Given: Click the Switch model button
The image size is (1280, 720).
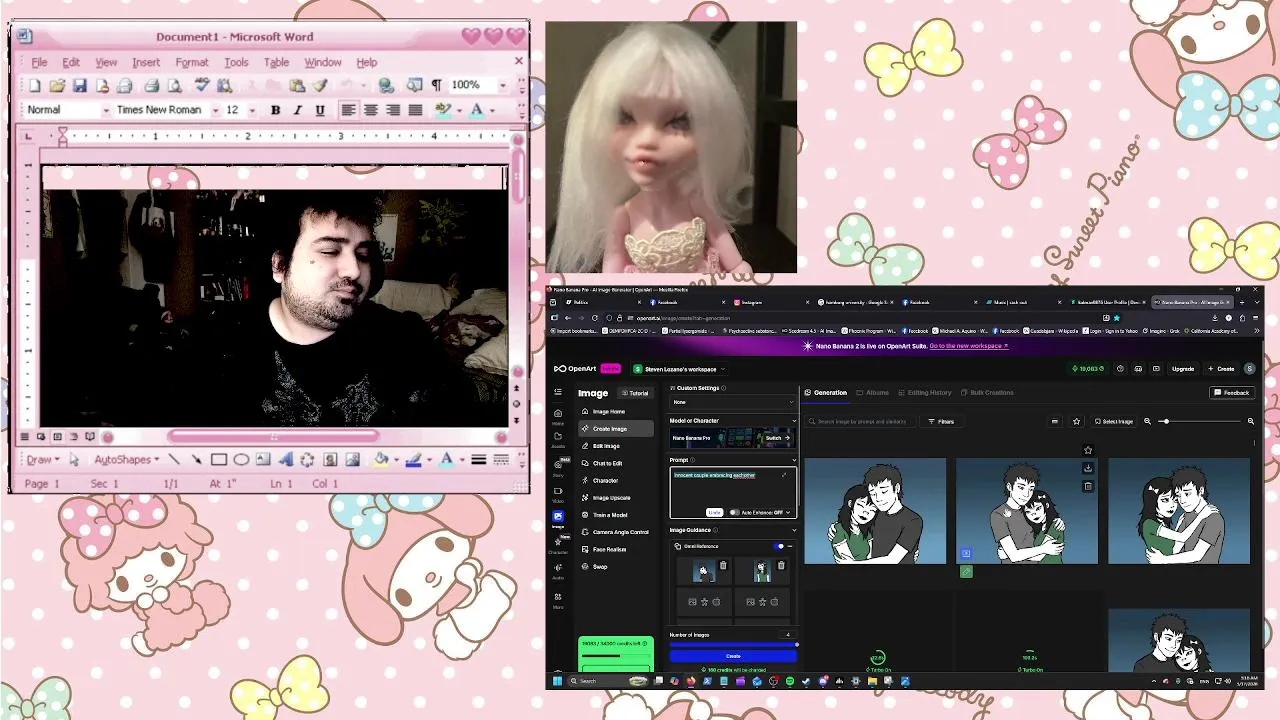Looking at the screenshot, I should pos(777,438).
